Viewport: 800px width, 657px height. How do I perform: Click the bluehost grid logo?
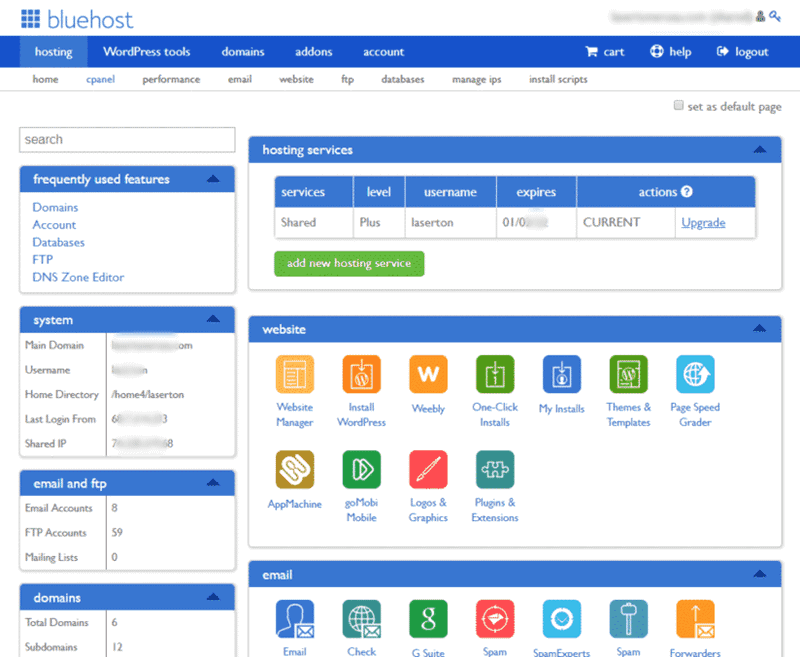click(x=30, y=19)
